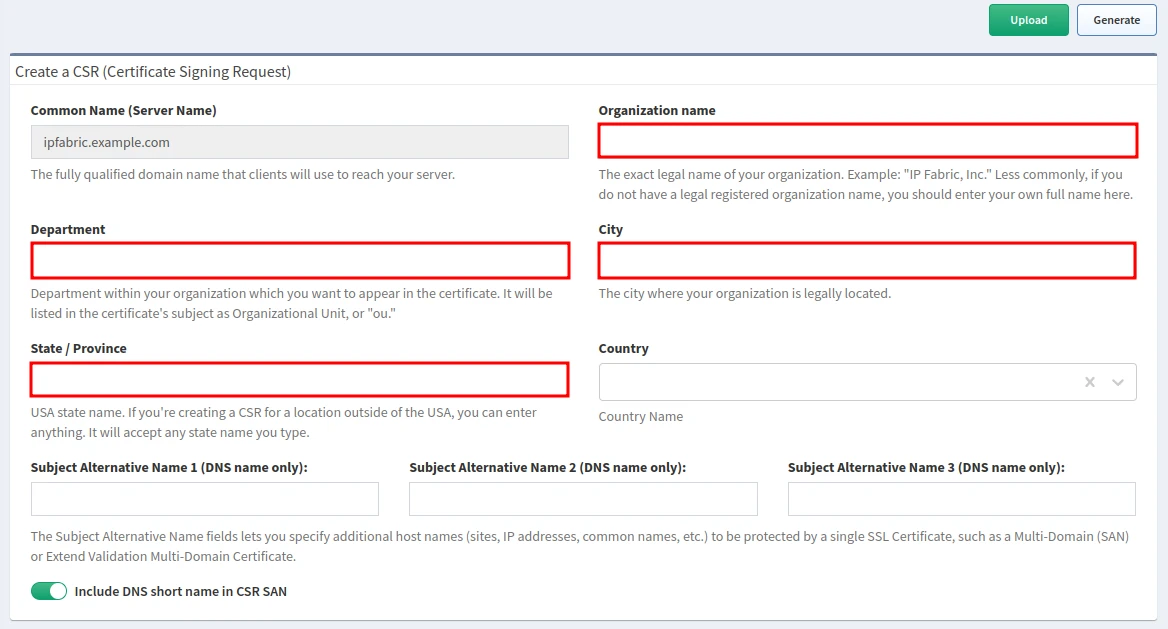Expand the Country dropdown chevron arrow

coord(1118,382)
